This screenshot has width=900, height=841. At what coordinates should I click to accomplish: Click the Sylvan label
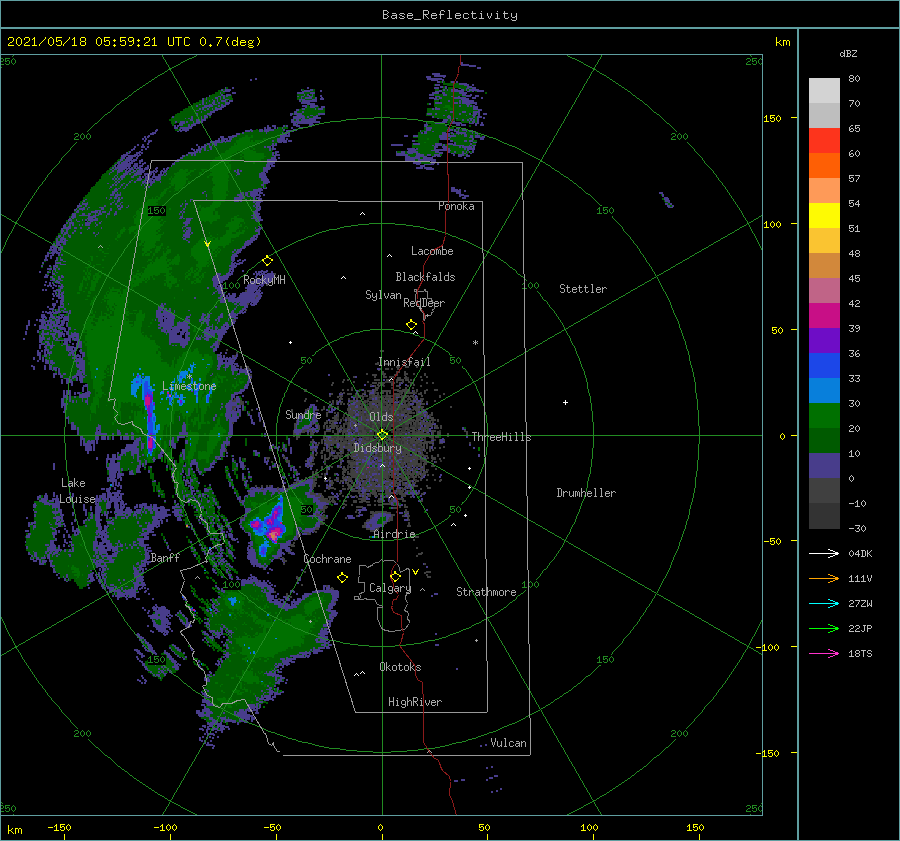coord(383,295)
